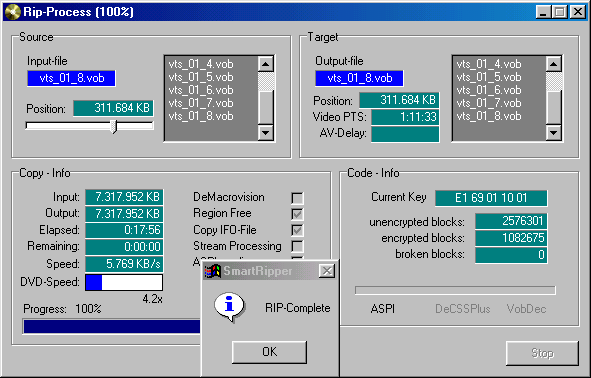Click the empty AV-Delay field

click(x=405, y=134)
